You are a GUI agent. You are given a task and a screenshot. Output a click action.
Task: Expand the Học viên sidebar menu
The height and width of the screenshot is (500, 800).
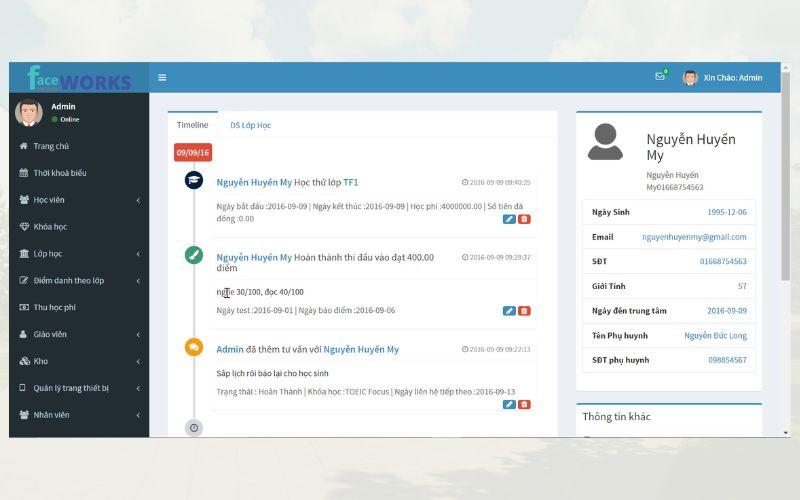78,200
